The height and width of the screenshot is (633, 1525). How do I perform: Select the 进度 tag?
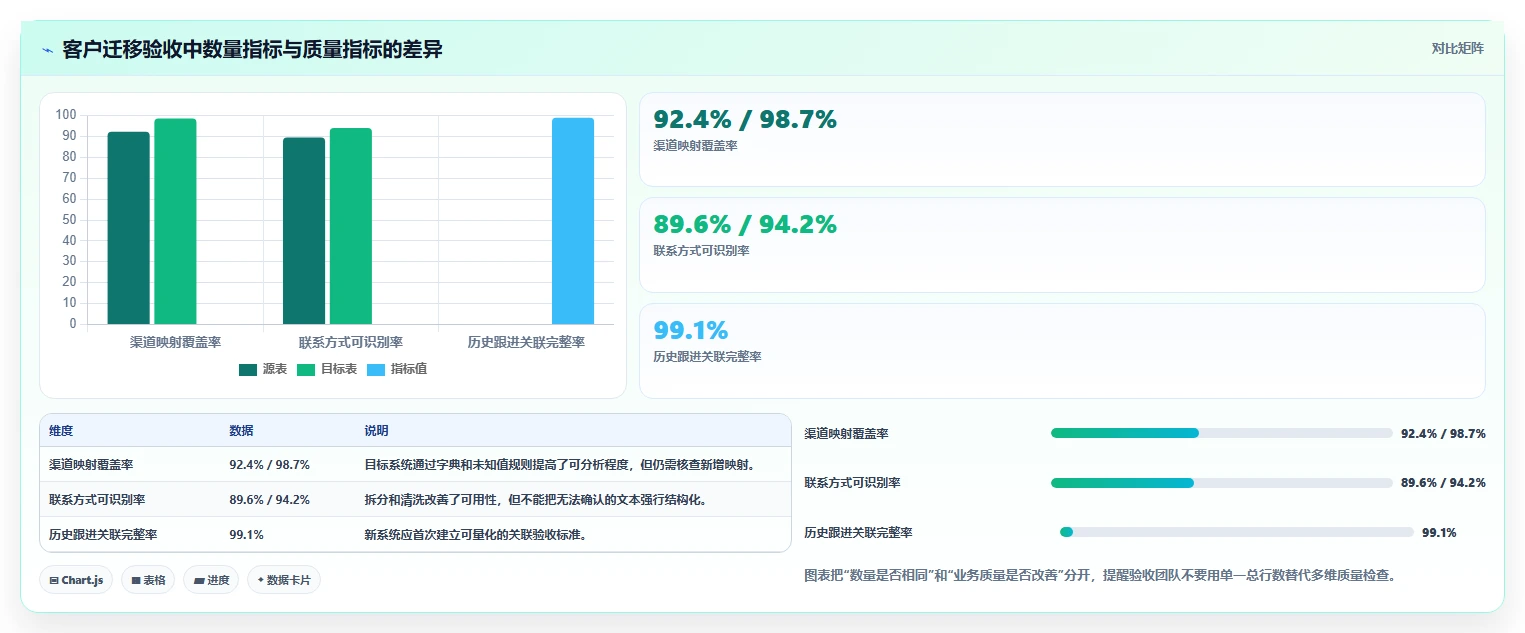pyautogui.click(x=211, y=580)
